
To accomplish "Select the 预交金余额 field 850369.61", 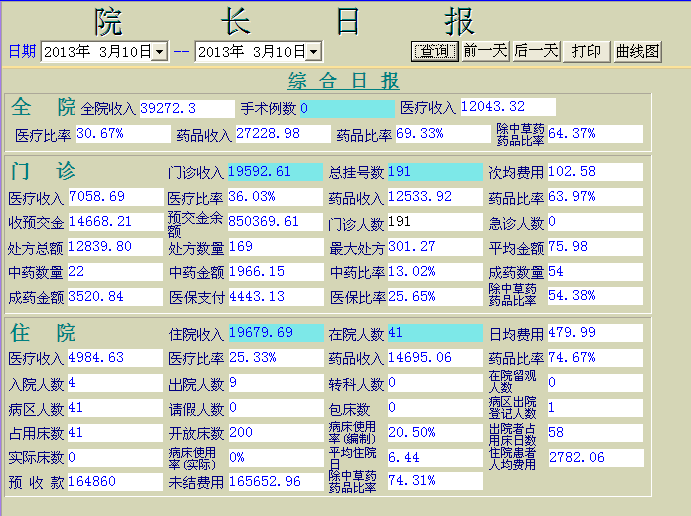I will (x=275, y=222).
